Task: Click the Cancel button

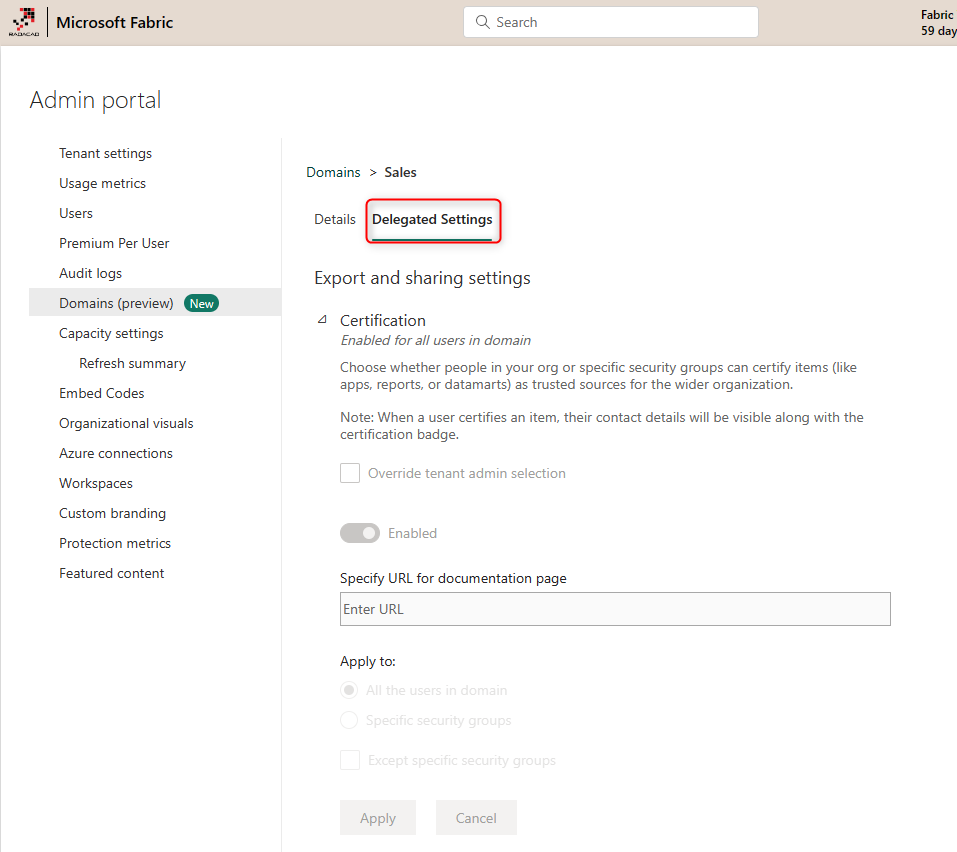Action: coord(476,818)
